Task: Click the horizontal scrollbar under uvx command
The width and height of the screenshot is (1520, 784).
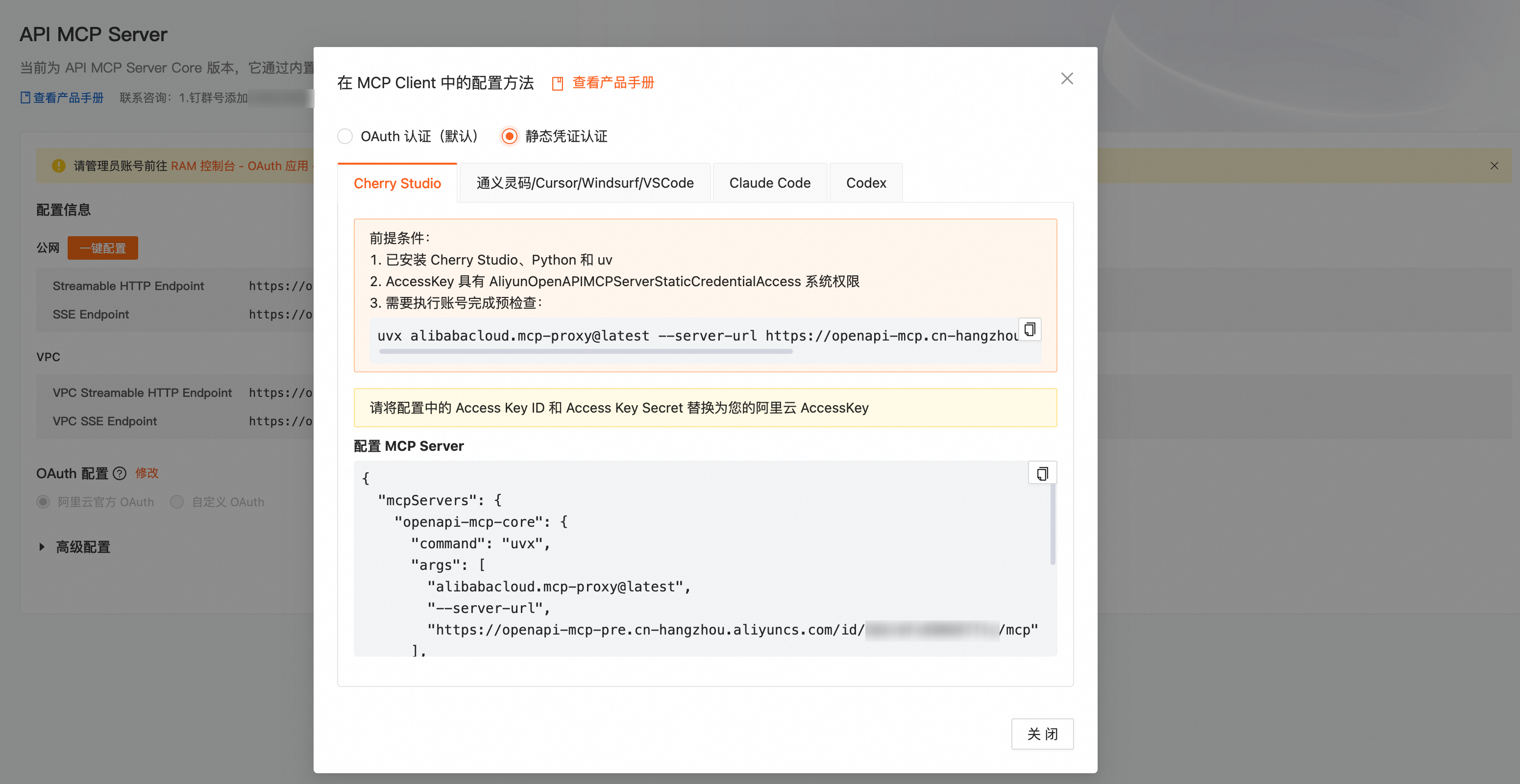Action: point(586,352)
